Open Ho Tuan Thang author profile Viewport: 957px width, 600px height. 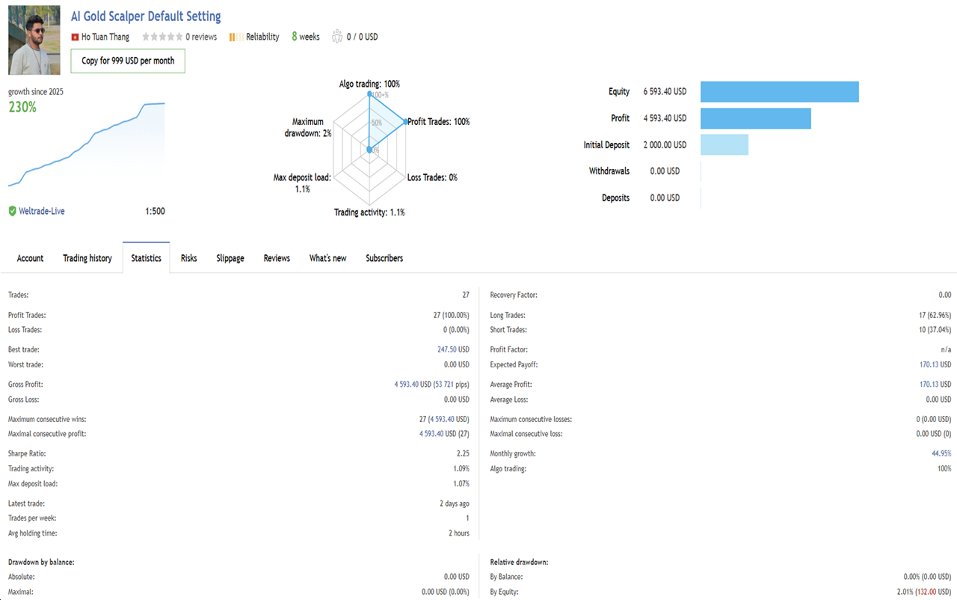click(x=105, y=37)
